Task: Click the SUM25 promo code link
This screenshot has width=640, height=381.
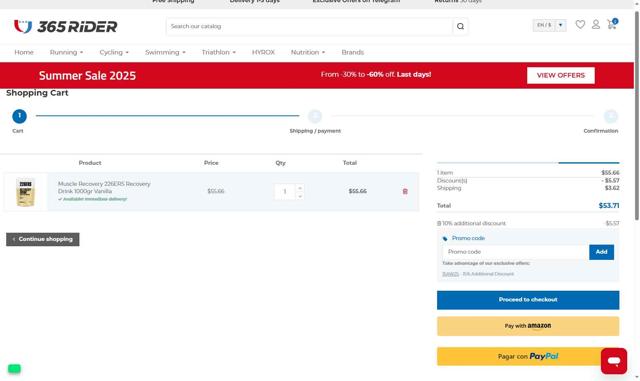Action: point(451,274)
